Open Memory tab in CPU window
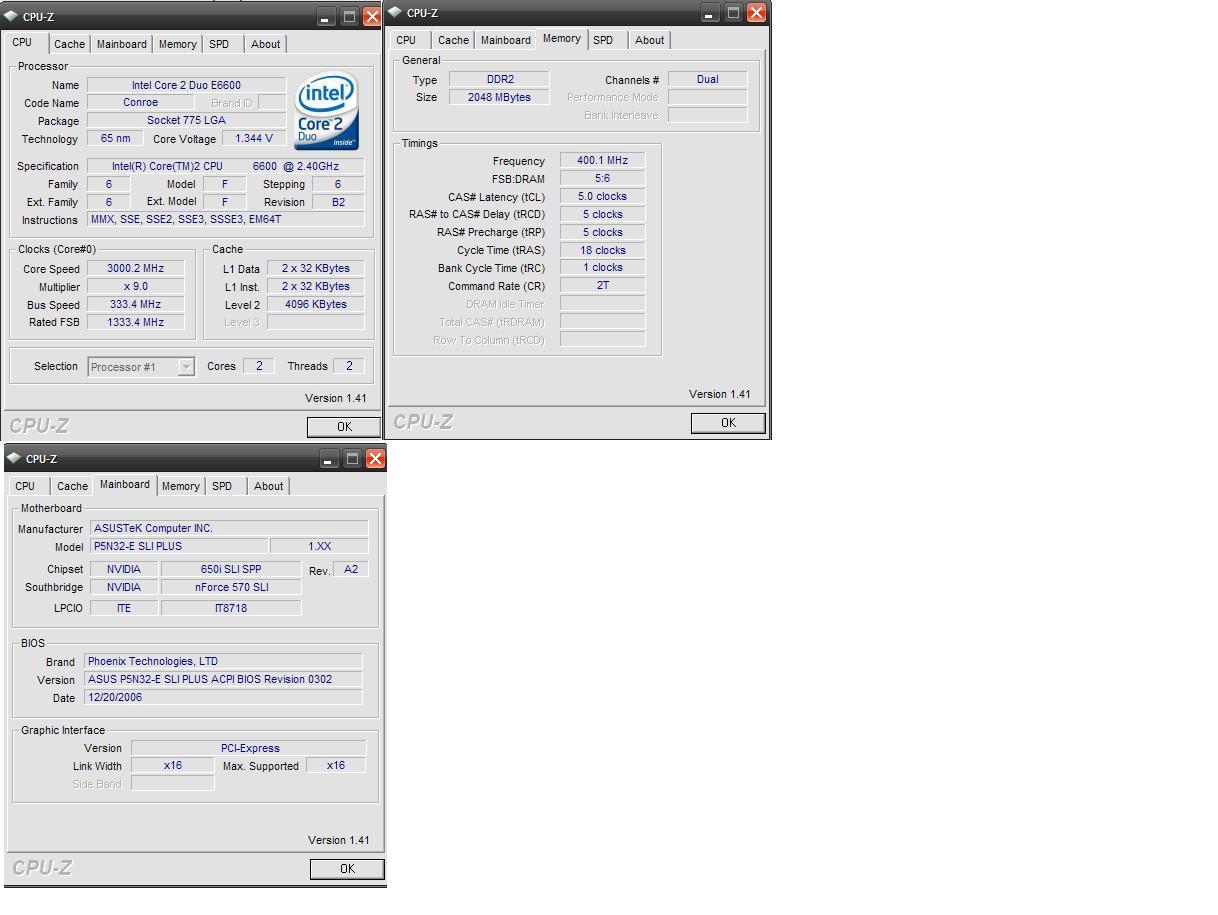 [177, 44]
